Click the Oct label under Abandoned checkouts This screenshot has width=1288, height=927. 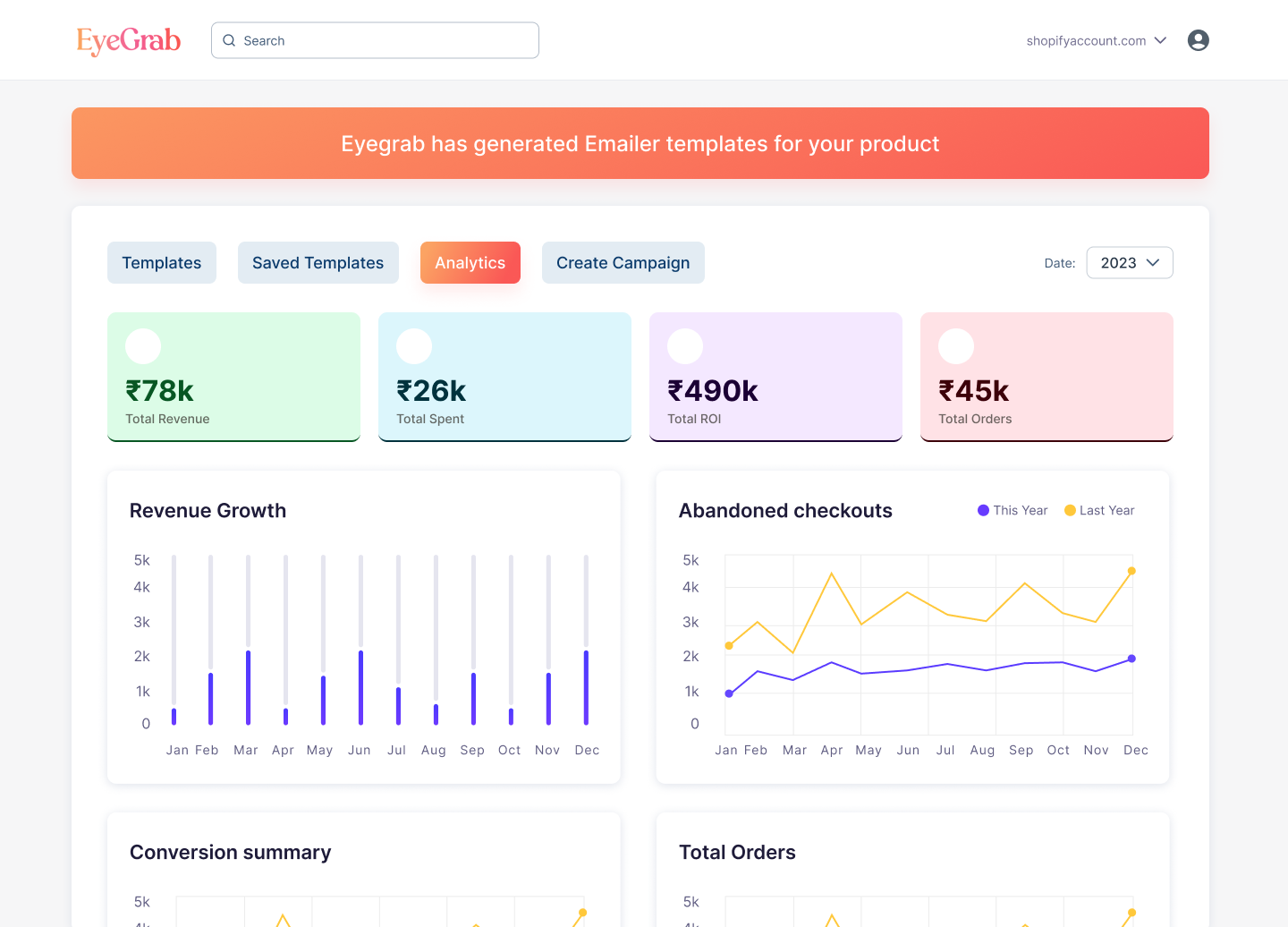[x=1058, y=750]
